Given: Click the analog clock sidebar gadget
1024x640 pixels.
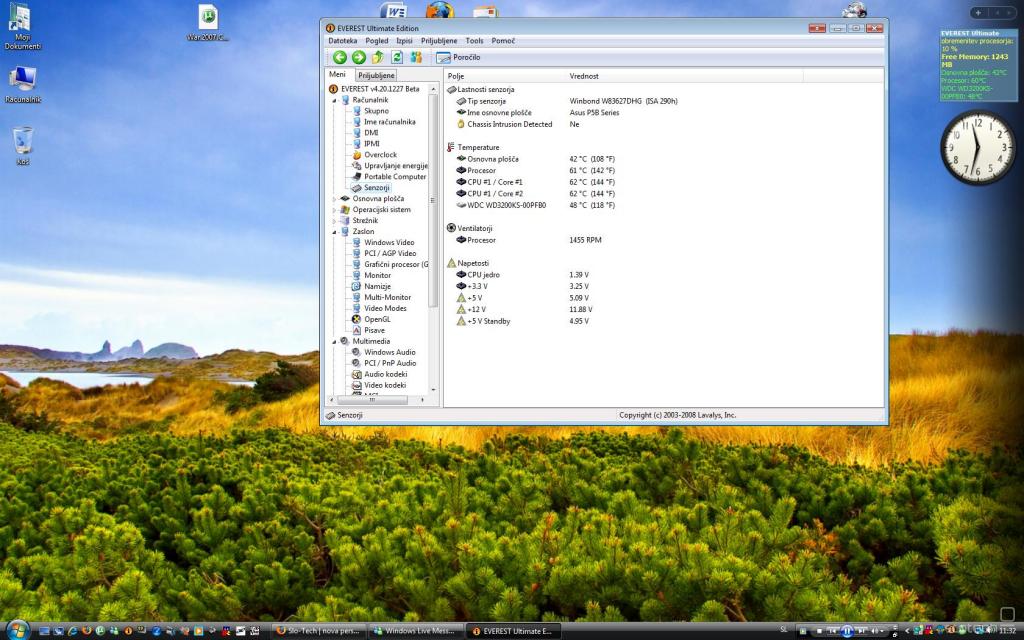Looking at the screenshot, I should 978,148.
